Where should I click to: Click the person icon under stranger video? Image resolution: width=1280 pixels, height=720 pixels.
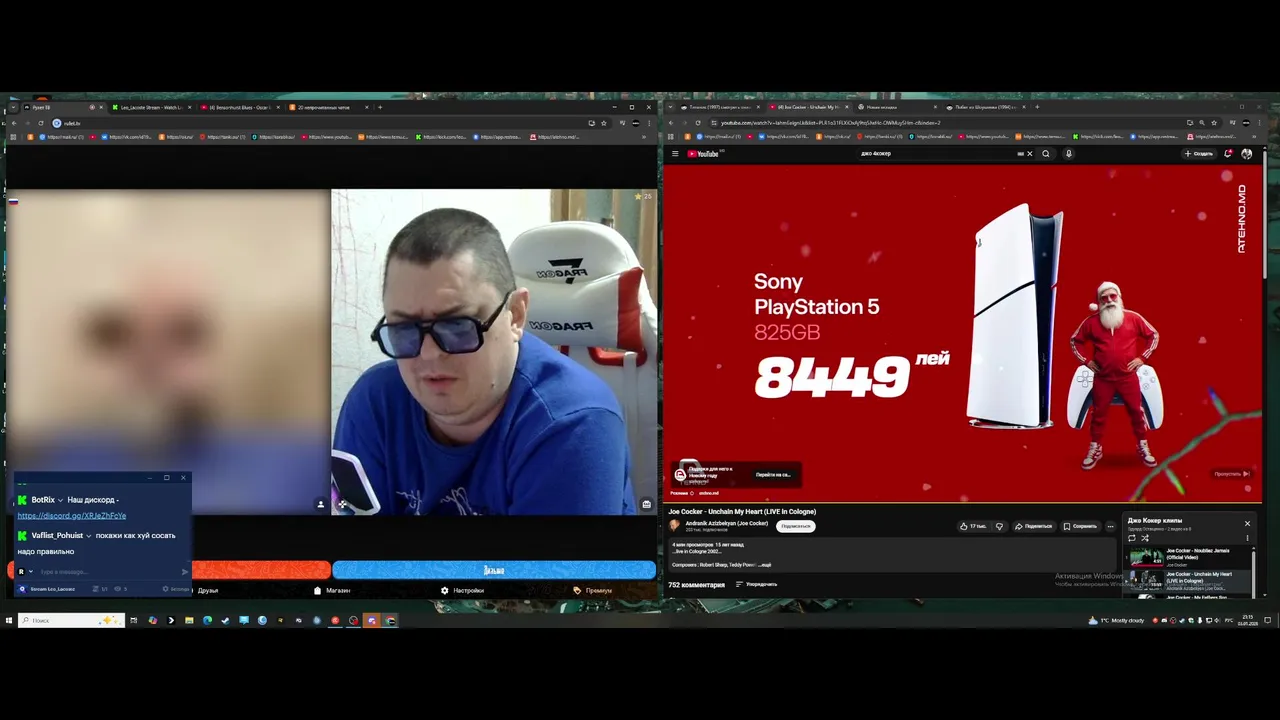(320, 504)
